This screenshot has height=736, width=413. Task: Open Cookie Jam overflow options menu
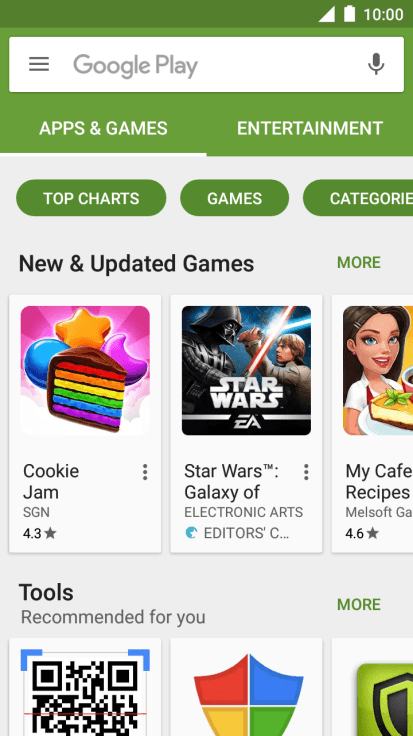[145, 472]
